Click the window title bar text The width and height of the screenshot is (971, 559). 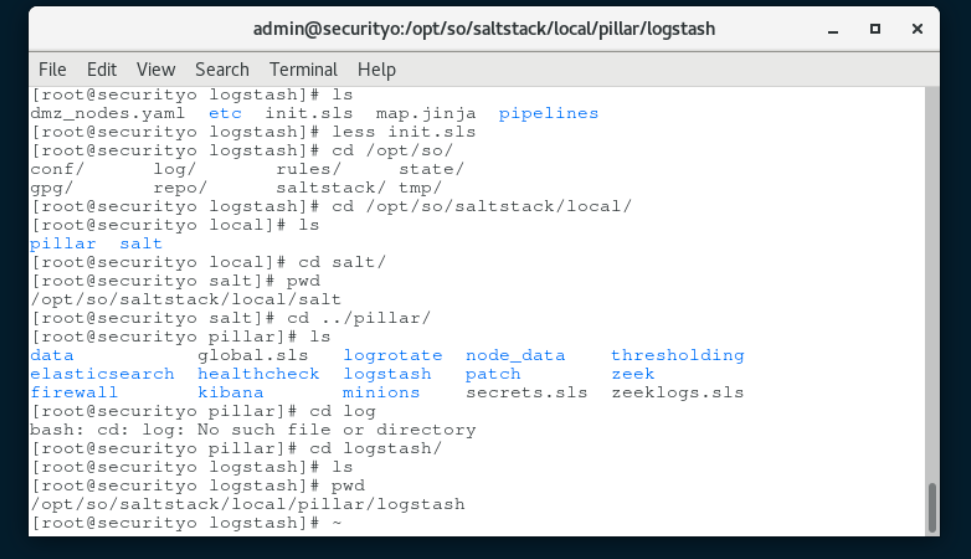tap(484, 28)
